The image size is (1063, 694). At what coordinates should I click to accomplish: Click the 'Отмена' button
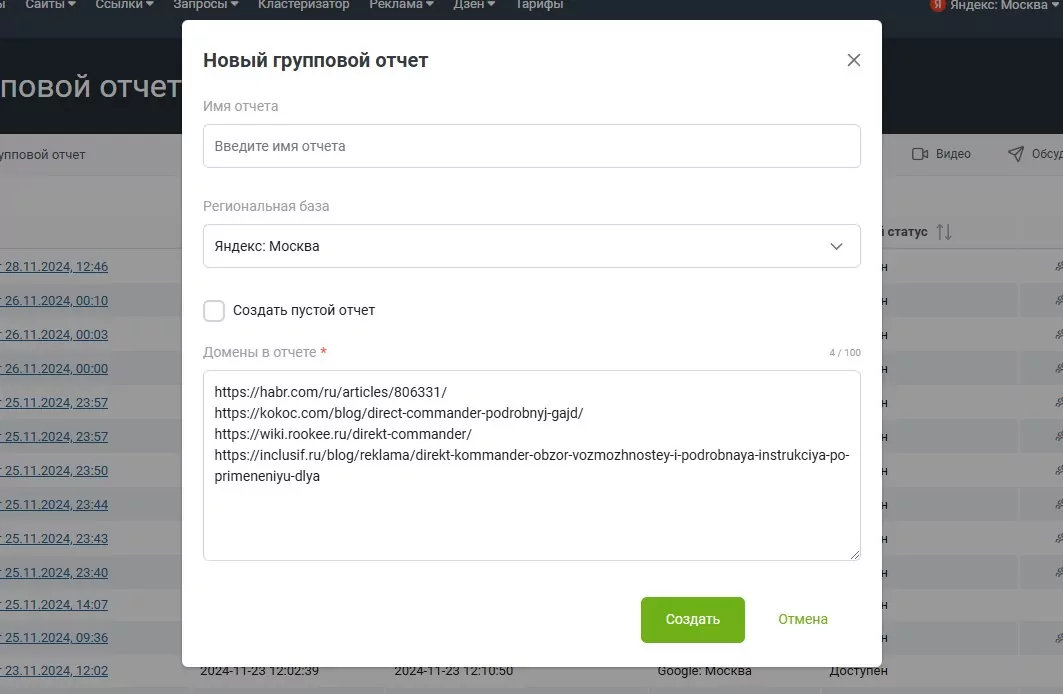803,619
